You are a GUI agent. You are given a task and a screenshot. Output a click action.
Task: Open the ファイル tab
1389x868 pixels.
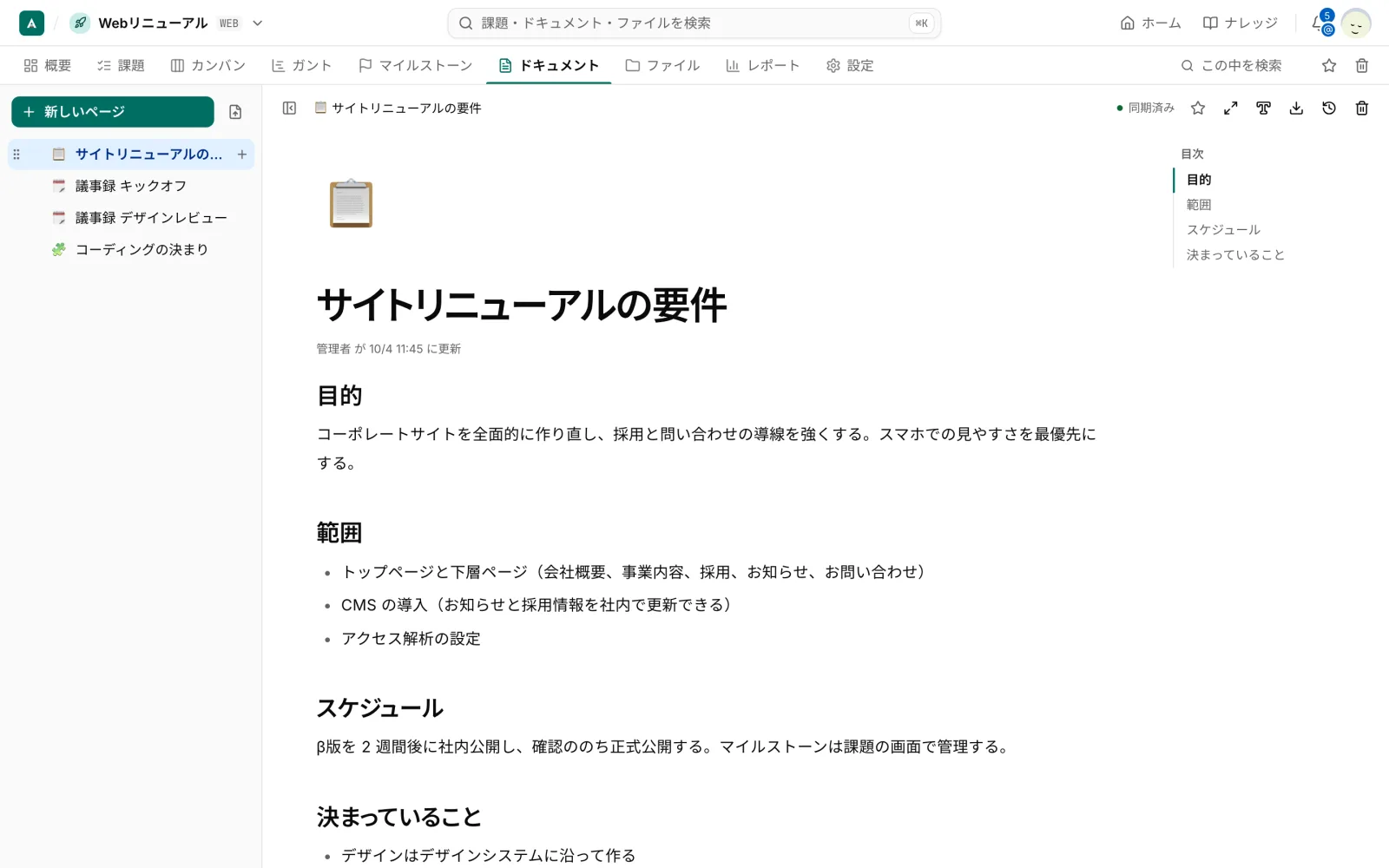click(x=662, y=65)
